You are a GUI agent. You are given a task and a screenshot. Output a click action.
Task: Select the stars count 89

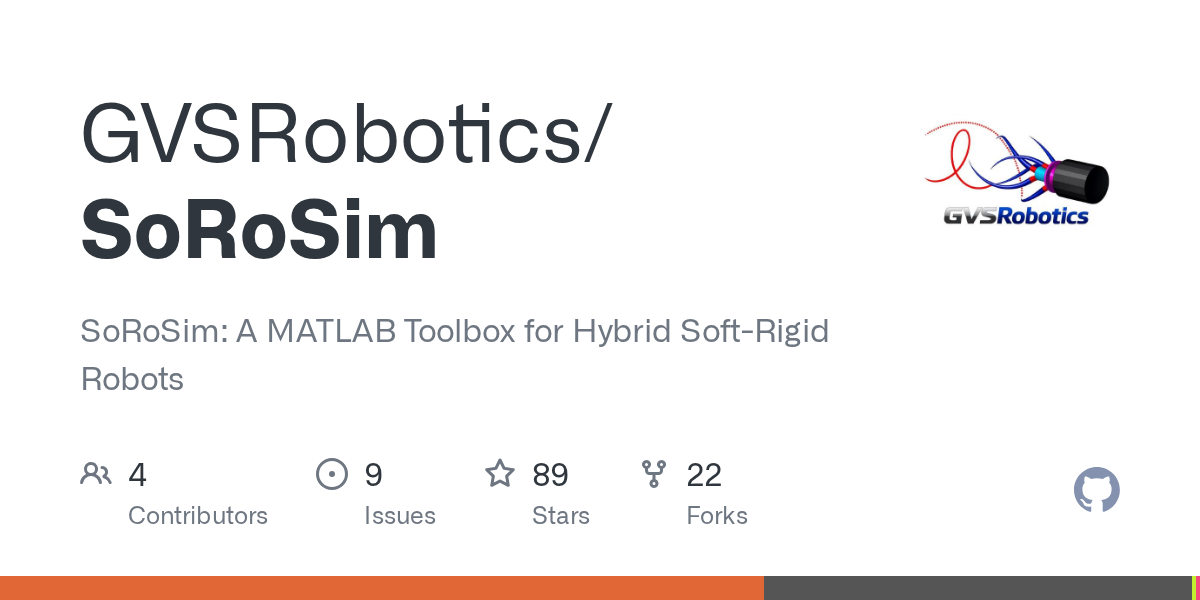550,475
